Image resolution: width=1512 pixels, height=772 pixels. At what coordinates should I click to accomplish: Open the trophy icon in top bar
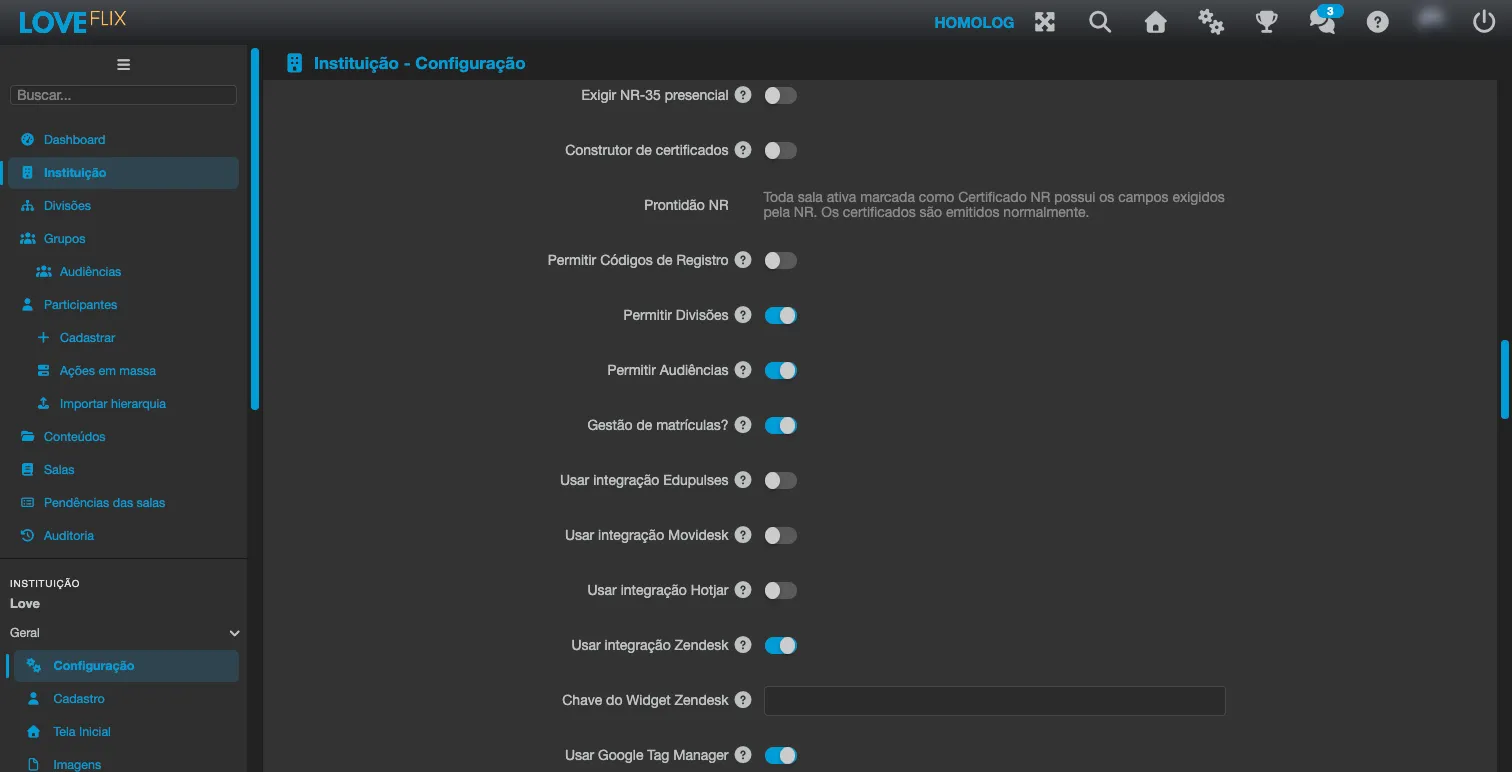1267,22
